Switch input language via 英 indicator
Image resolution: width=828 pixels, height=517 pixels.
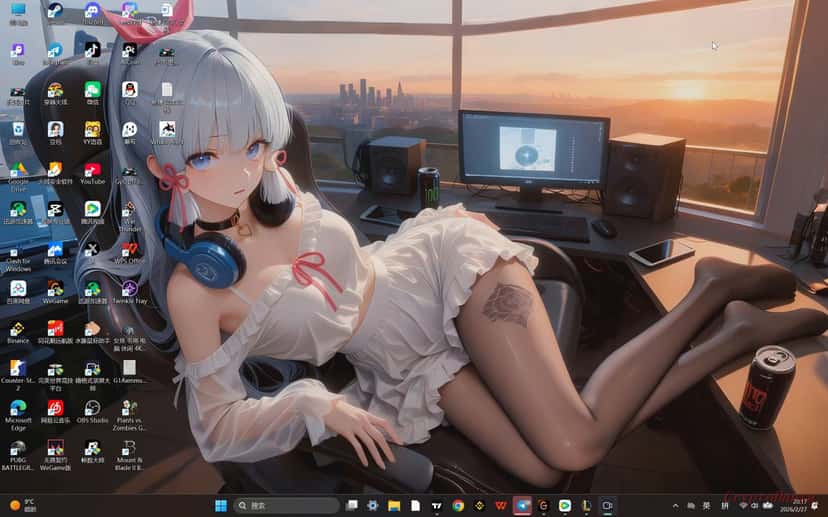tap(707, 506)
